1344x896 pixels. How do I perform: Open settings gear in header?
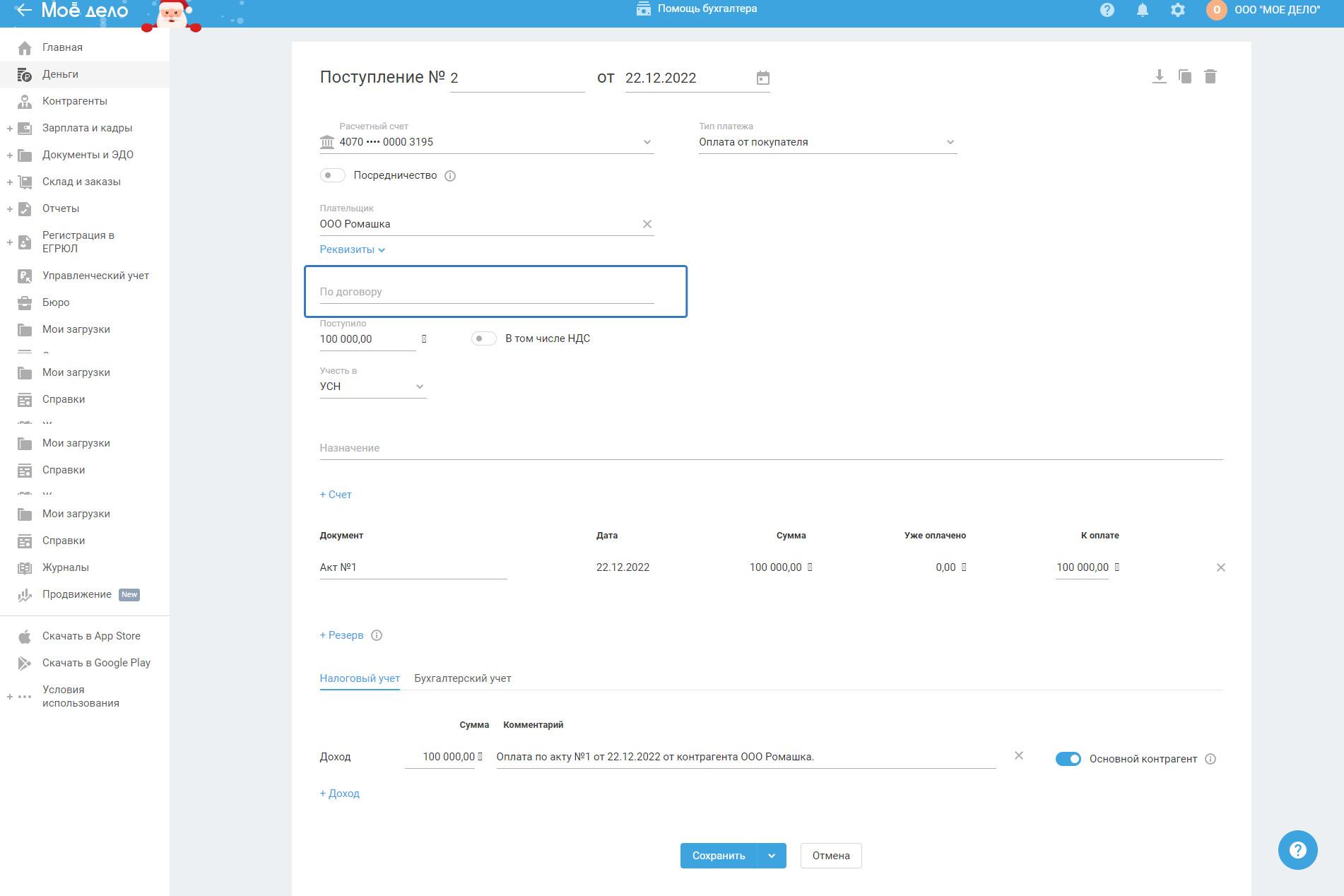coord(1178,10)
